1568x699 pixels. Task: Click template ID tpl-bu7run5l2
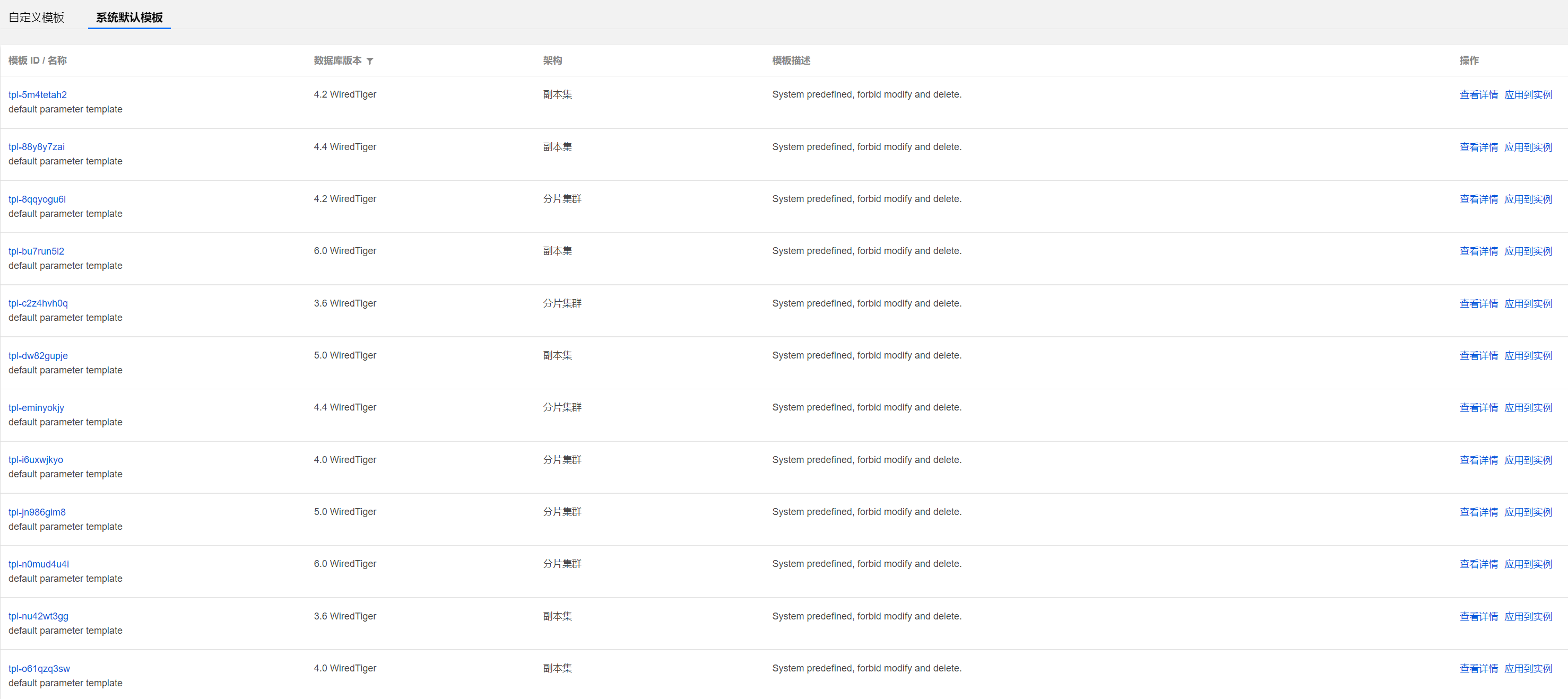(37, 251)
